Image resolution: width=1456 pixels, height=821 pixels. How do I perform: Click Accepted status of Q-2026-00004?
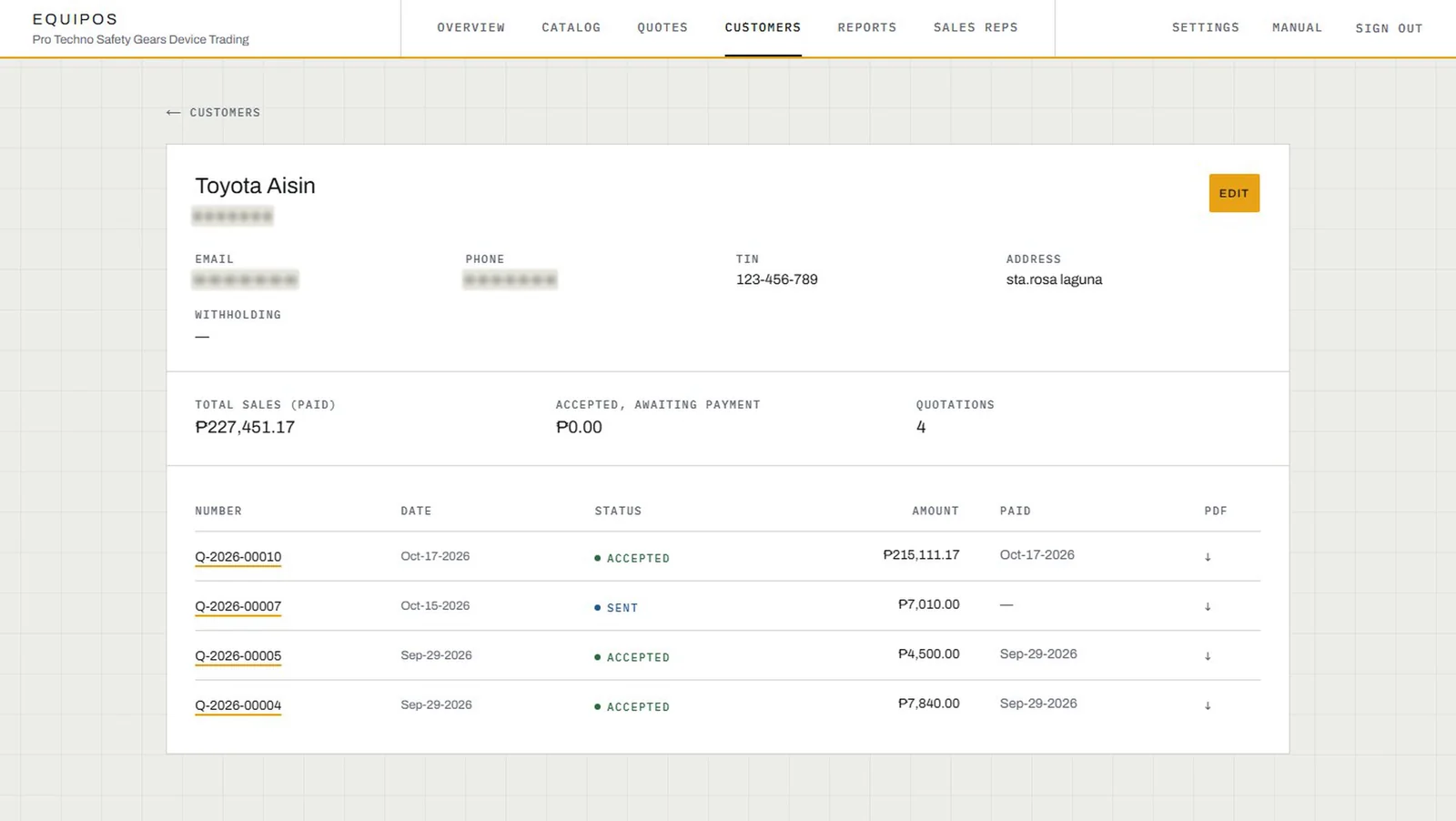[632, 706]
